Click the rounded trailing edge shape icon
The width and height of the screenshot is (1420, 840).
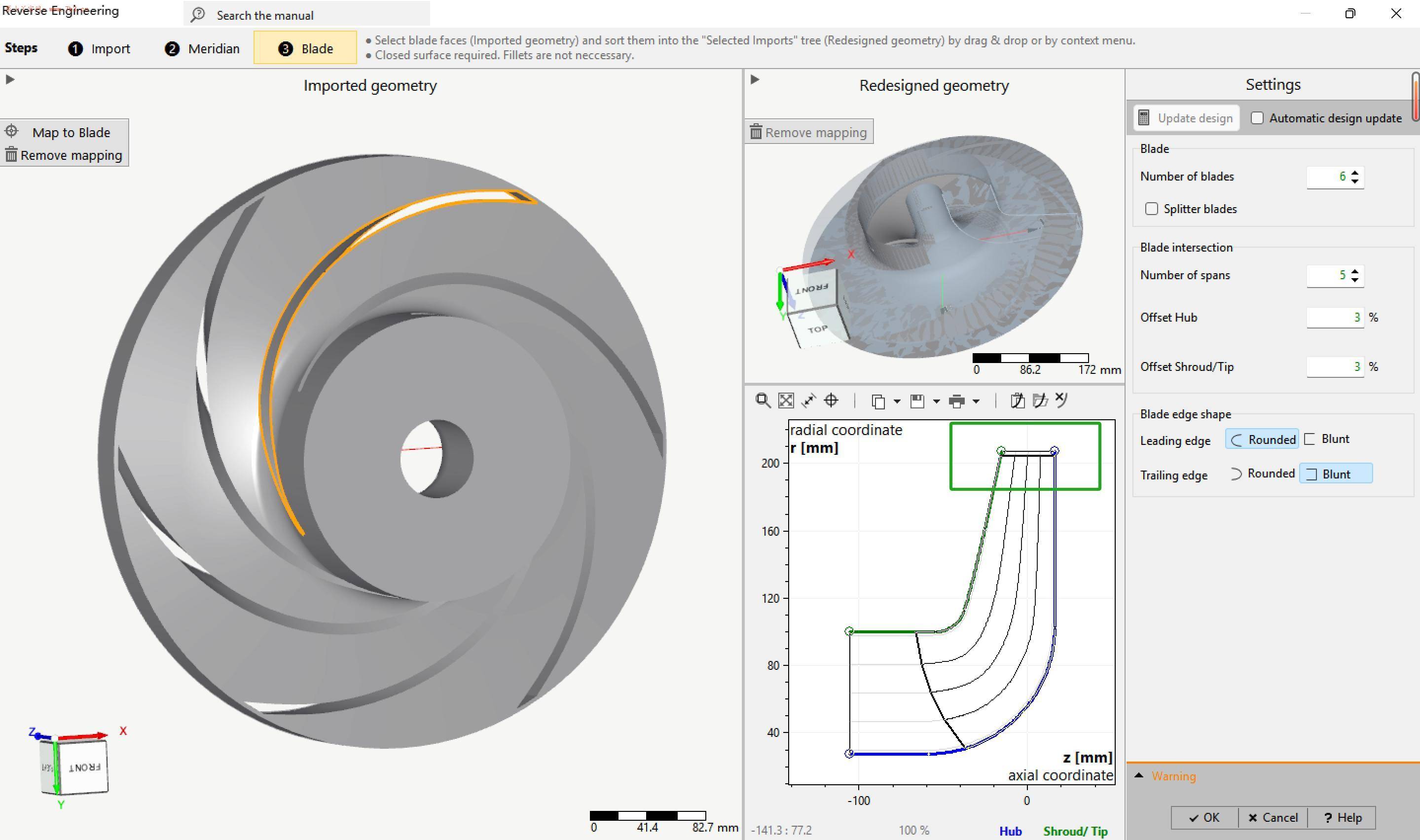[1236, 474]
